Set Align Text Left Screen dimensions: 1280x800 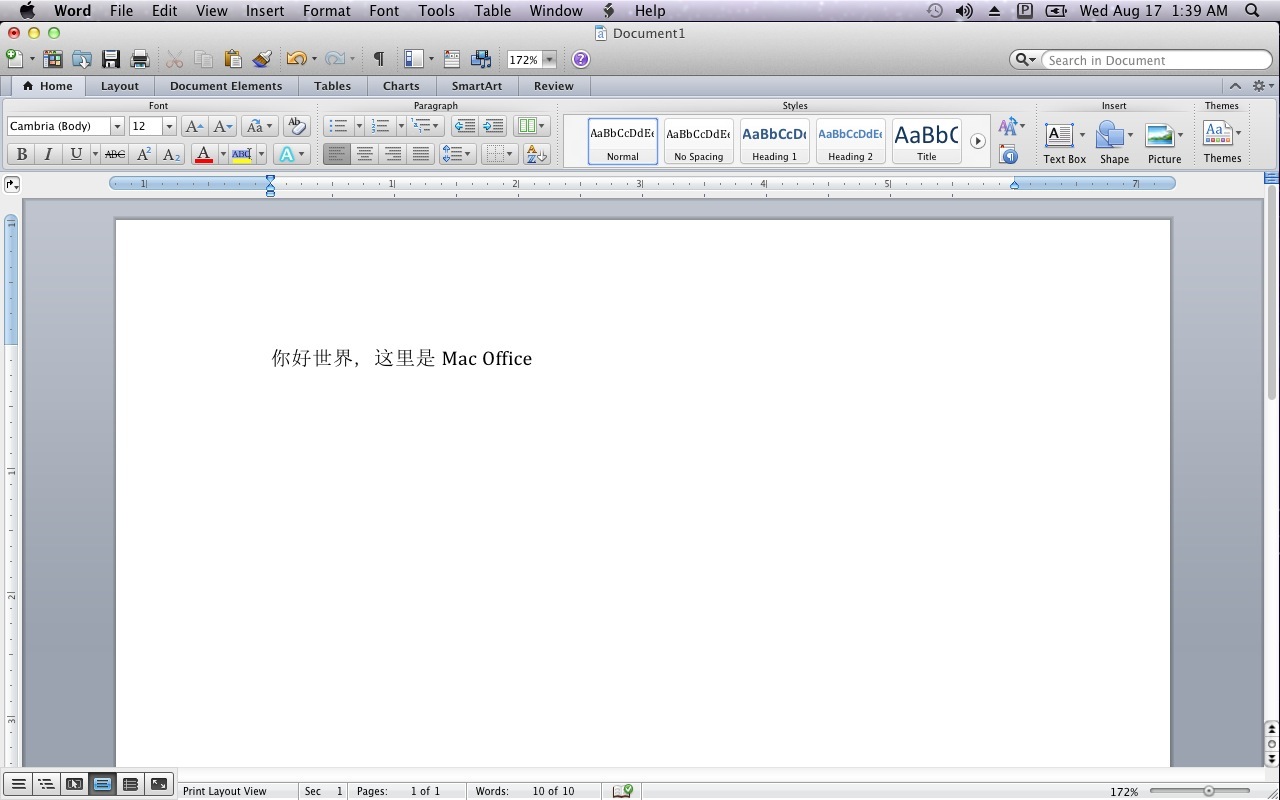click(337, 154)
